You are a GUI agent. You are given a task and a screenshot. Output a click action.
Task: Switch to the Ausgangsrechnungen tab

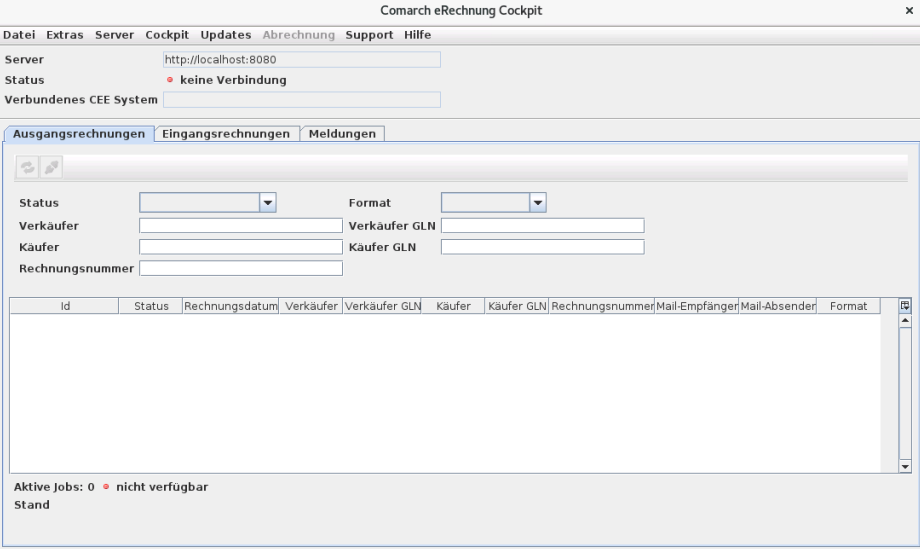(79, 134)
